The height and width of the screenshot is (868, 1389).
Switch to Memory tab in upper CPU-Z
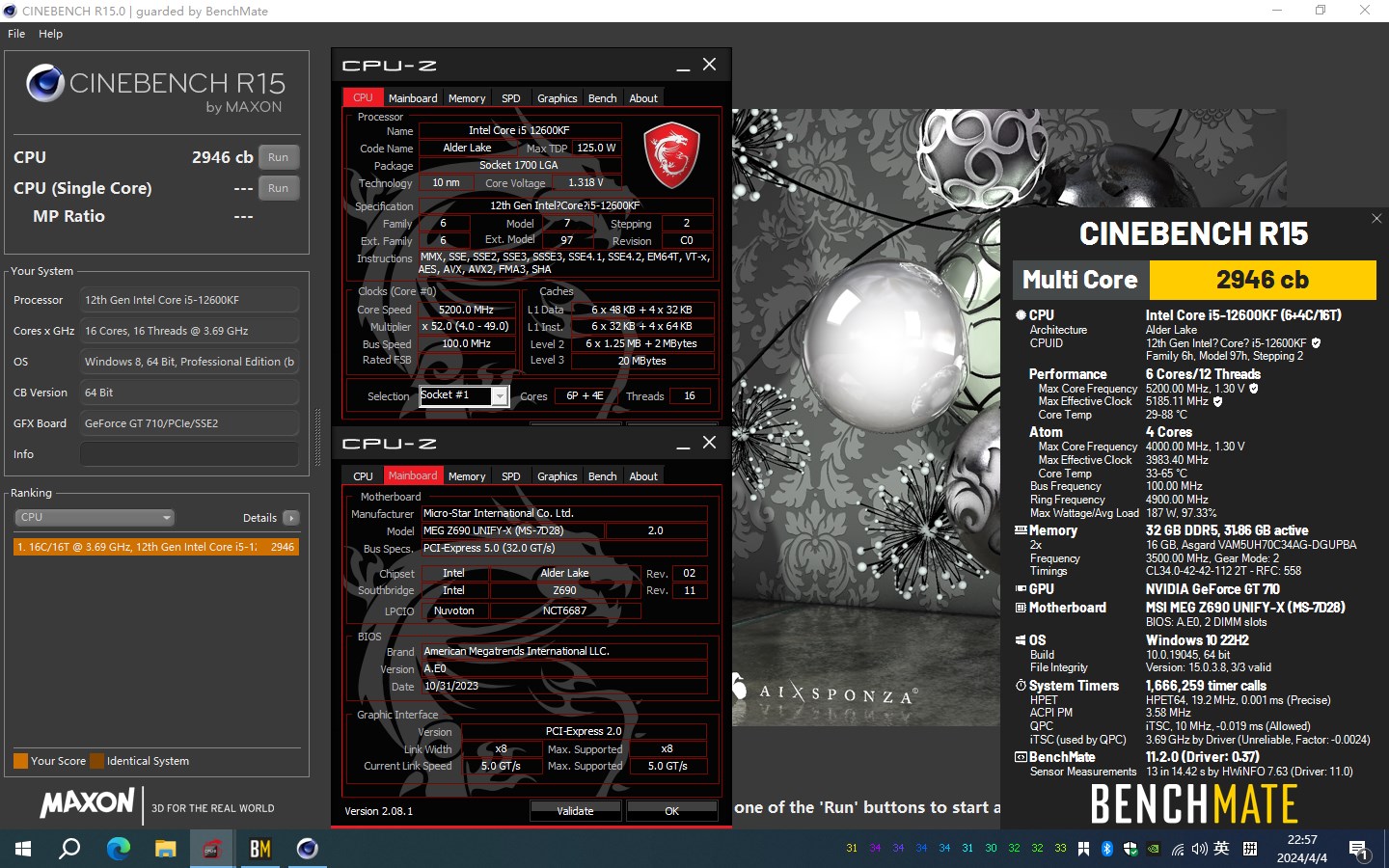tap(467, 98)
